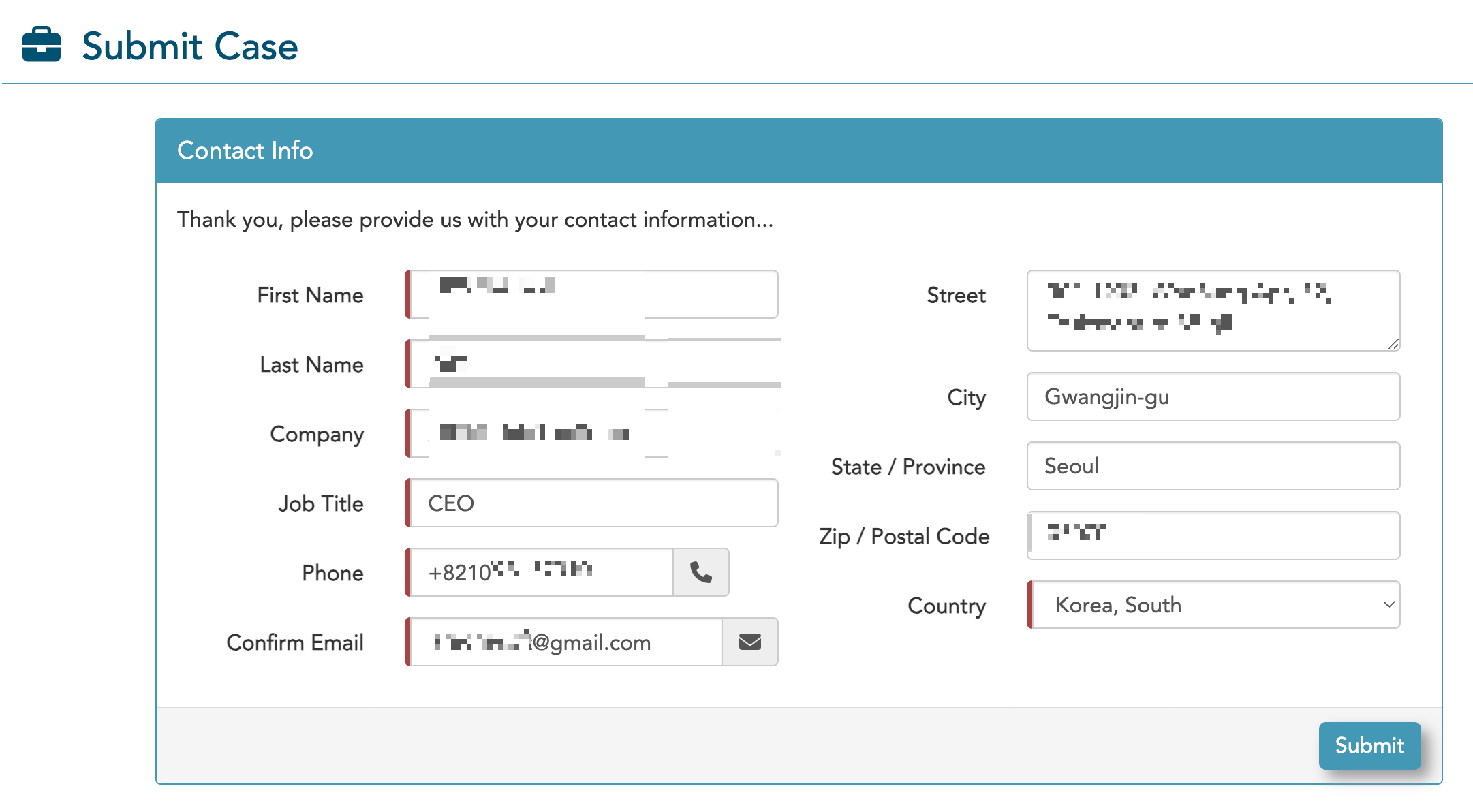Image resolution: width=1473 pixels, height=812 pixels.
Task: Click the State / Province field showing Seoul
Action: 1213,466
